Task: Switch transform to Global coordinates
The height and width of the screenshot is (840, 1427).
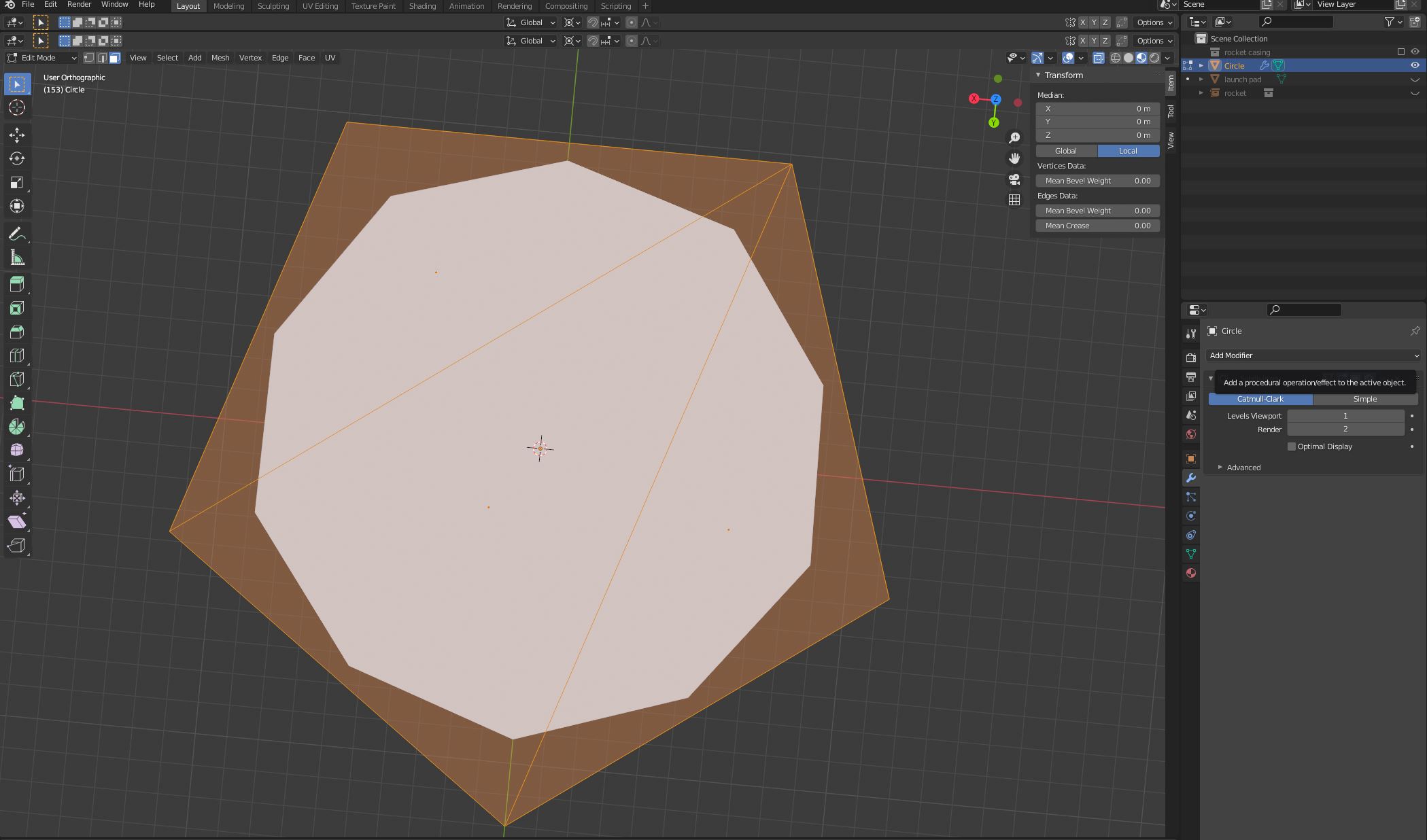Action: (1066, 151)
